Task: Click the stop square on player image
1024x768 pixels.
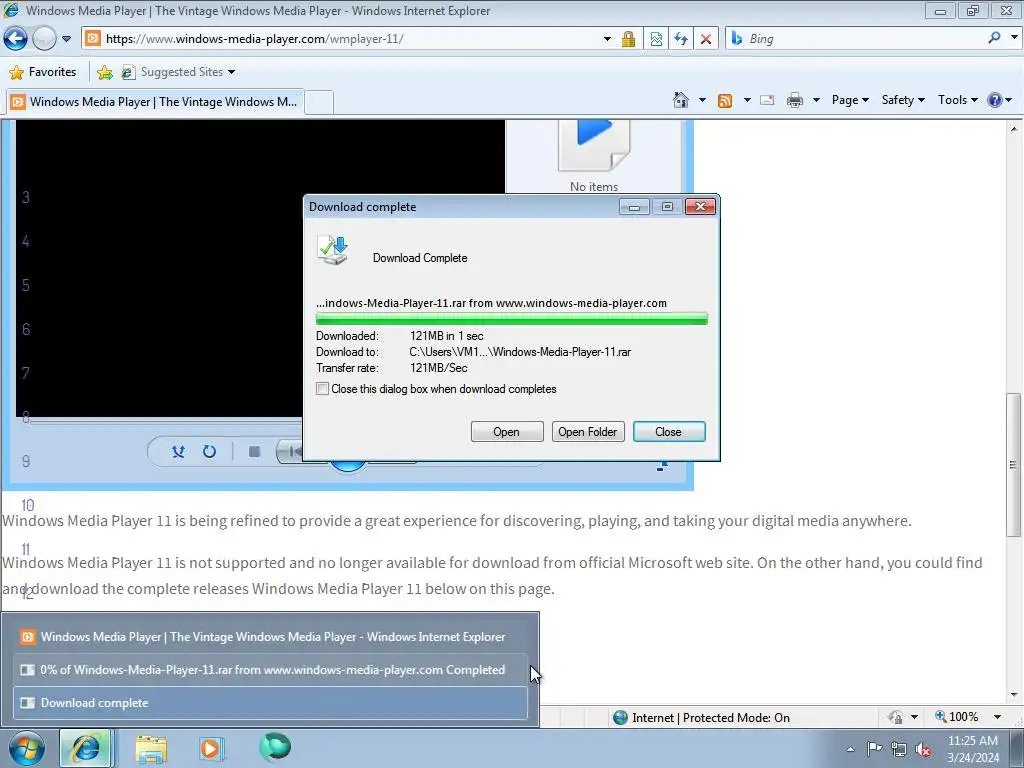Action: [255, 451]
